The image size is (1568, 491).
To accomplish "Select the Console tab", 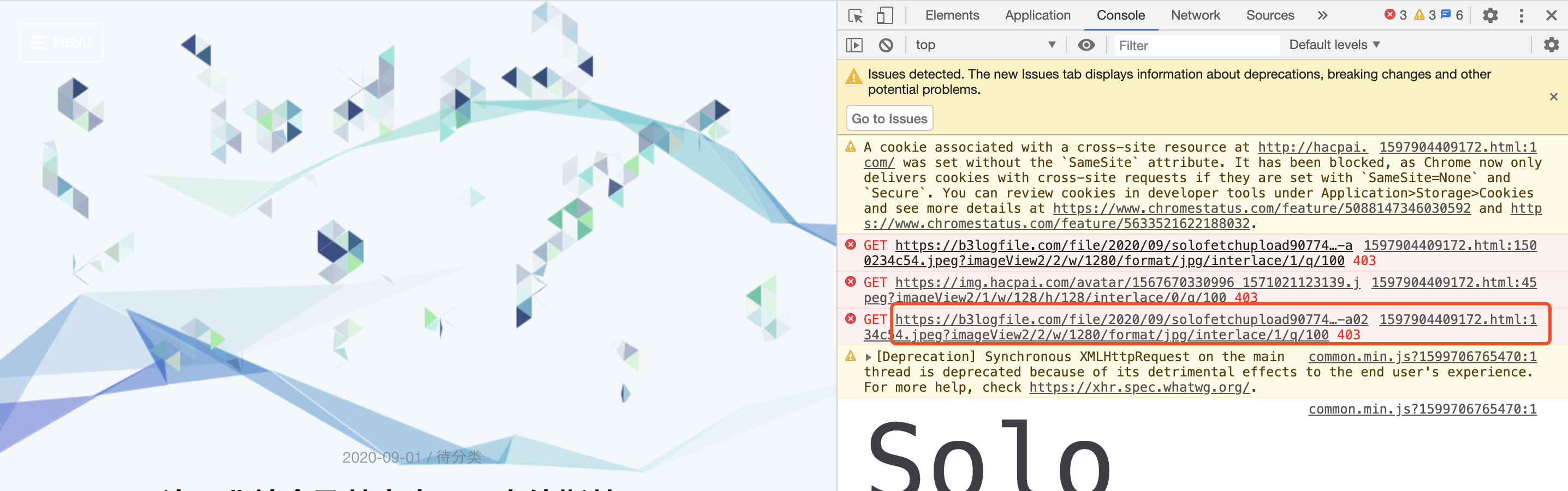I will tap(1121, 15).
